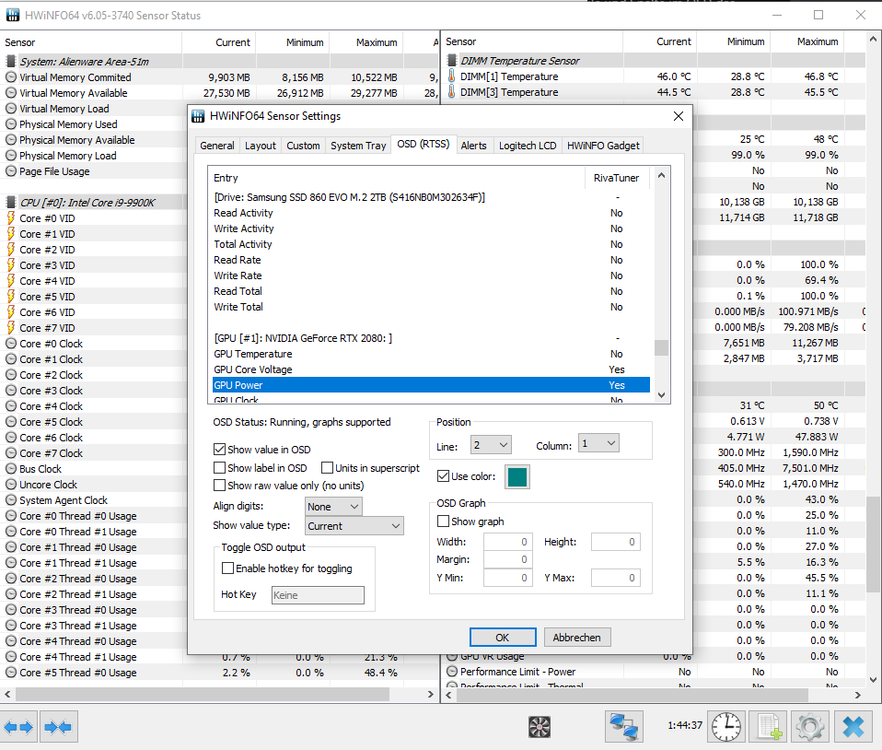Open the Line position dropdown
Screen dimensions: 882x750
(x=488, y=444)
